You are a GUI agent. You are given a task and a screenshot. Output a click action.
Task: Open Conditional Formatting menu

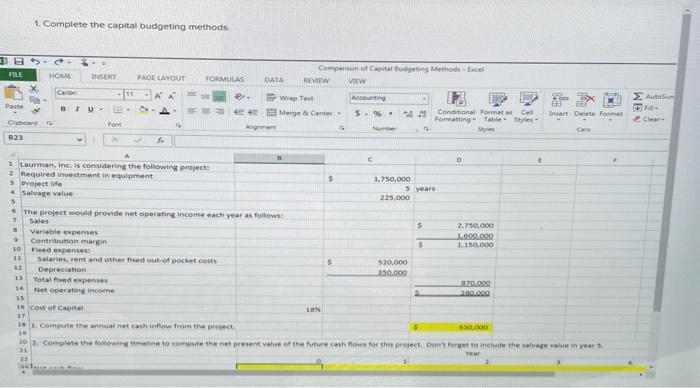(x=456, y=106)
